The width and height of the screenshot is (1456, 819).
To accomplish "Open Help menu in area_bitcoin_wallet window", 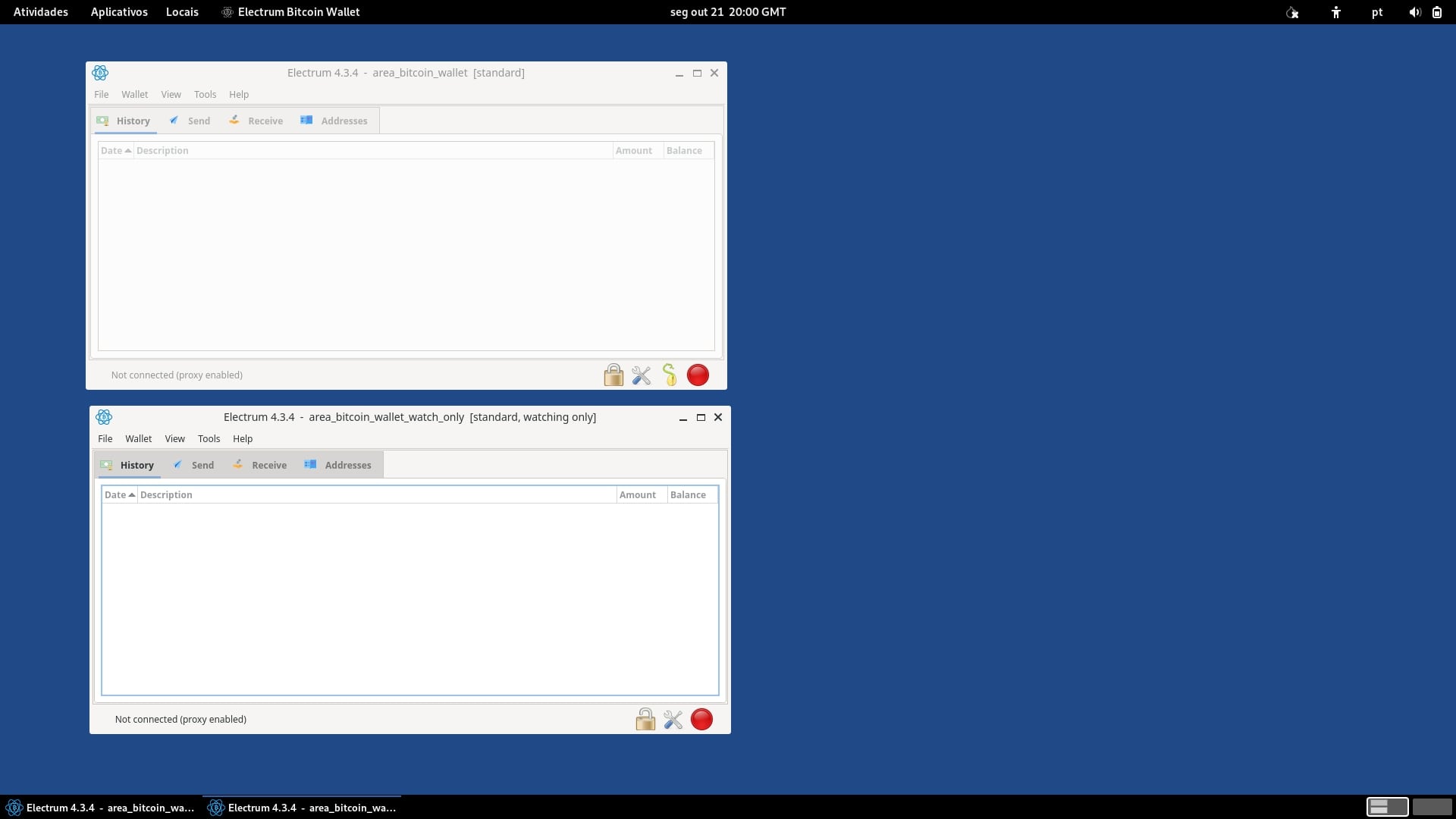I will (x=239, y=95).
